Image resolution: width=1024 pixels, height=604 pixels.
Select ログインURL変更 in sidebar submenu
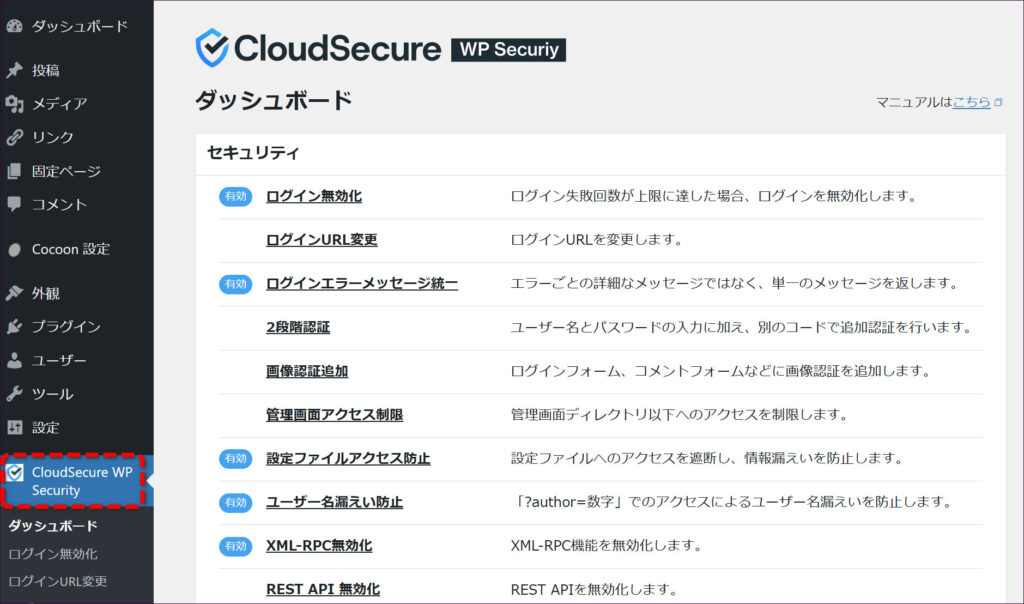57,581
